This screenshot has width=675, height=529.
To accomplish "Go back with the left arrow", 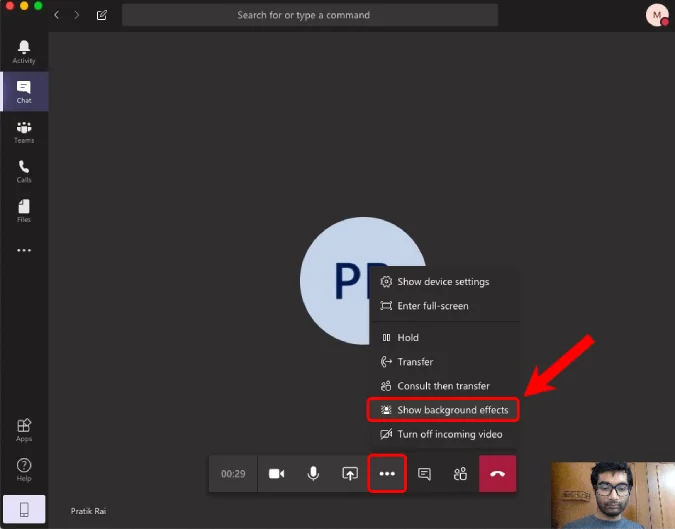I will 56,15.
